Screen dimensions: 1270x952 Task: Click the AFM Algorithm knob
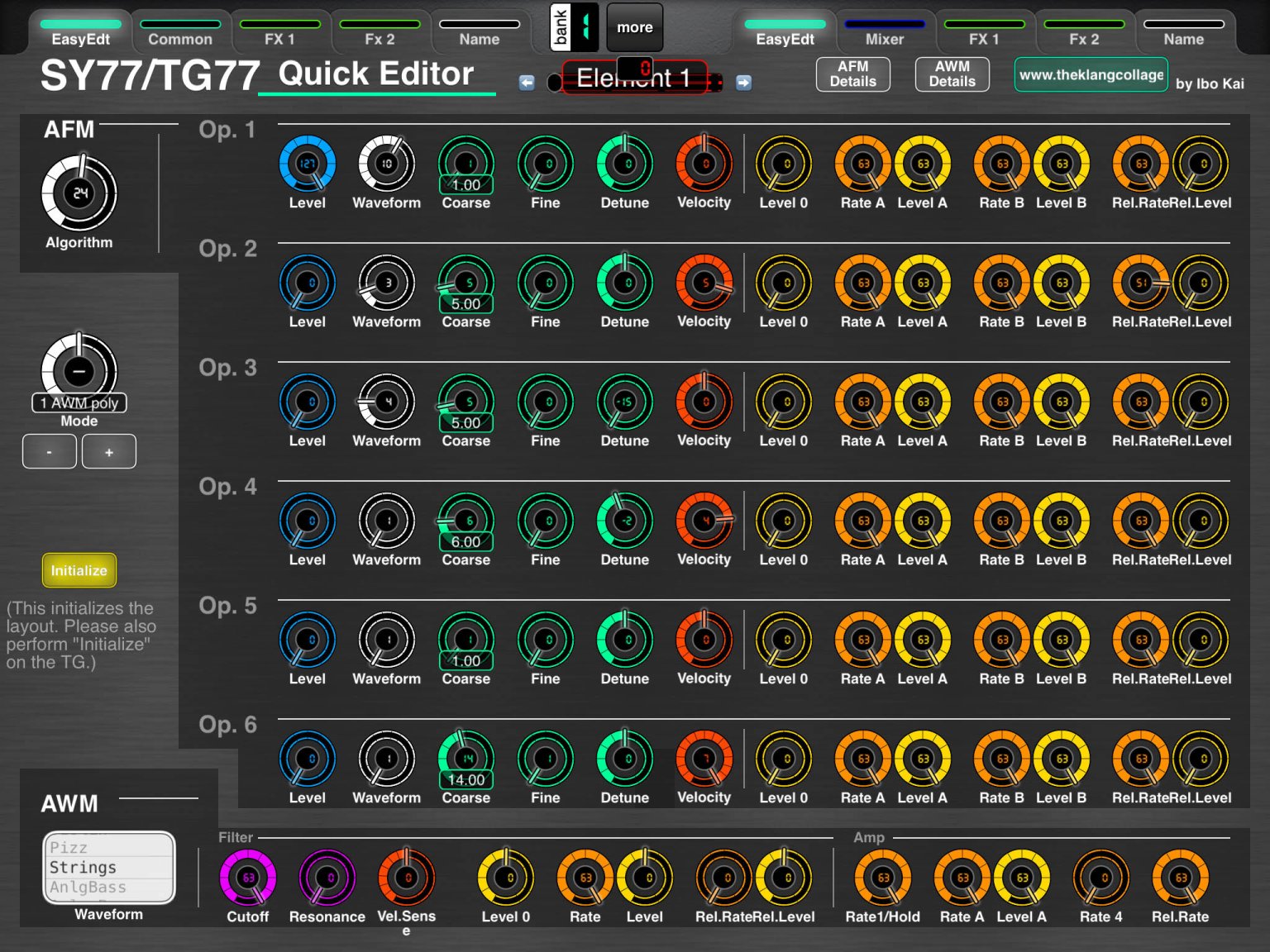[x=79, y=193]
